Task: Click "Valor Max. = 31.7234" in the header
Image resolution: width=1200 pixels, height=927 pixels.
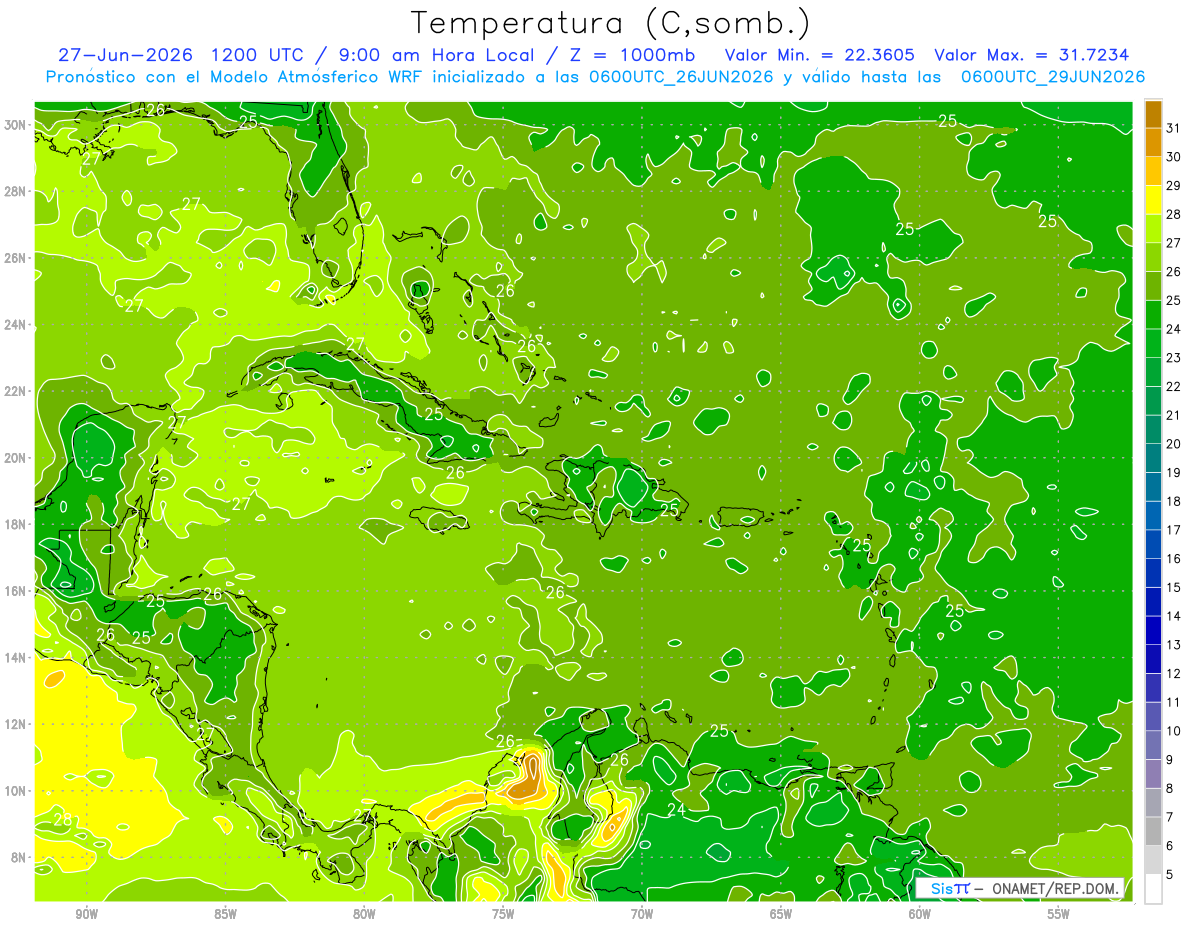Action: [x=1031, y=55]
